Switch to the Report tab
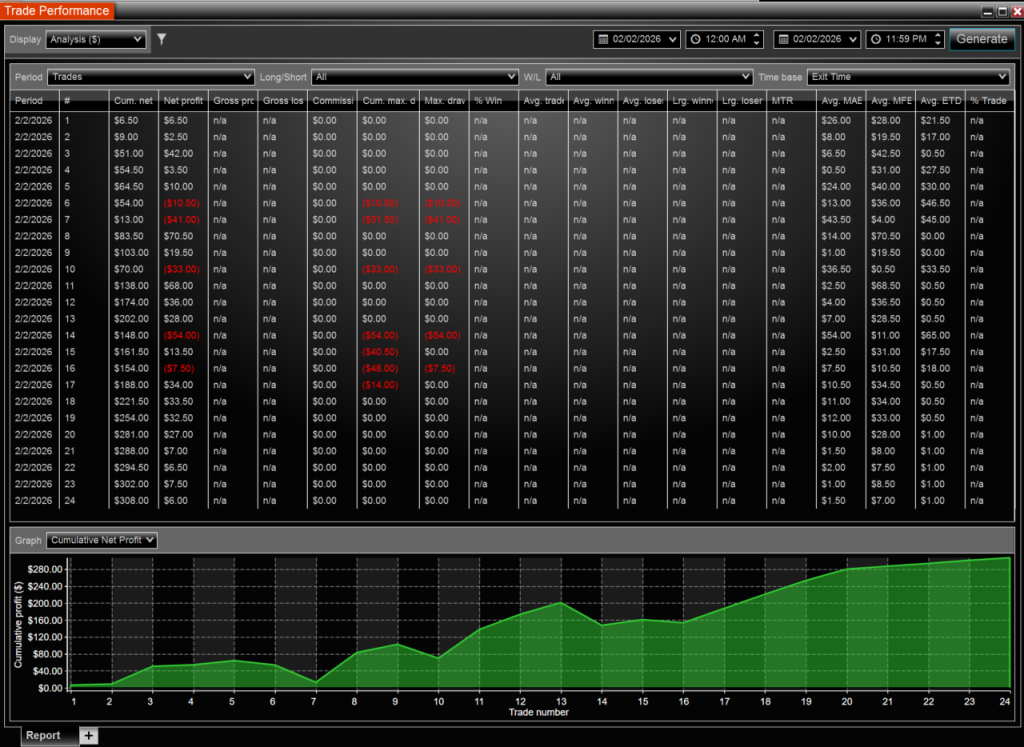 click(x=43, y=735)
